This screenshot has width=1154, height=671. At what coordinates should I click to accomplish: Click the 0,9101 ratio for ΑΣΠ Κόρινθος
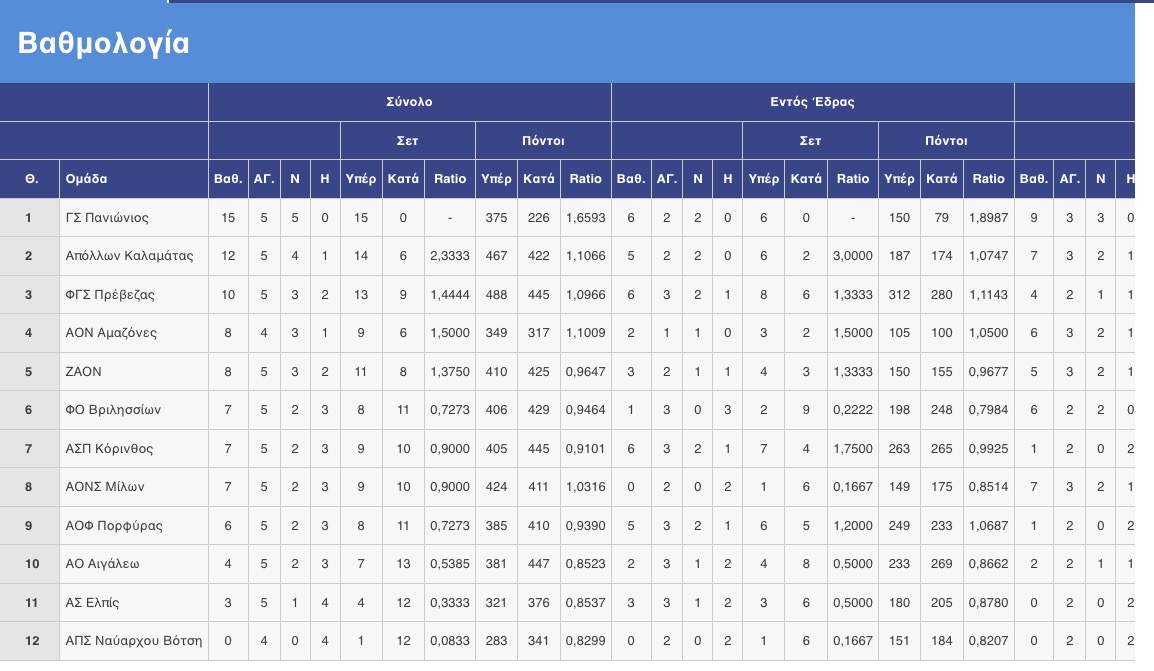[x=586, y=449]
